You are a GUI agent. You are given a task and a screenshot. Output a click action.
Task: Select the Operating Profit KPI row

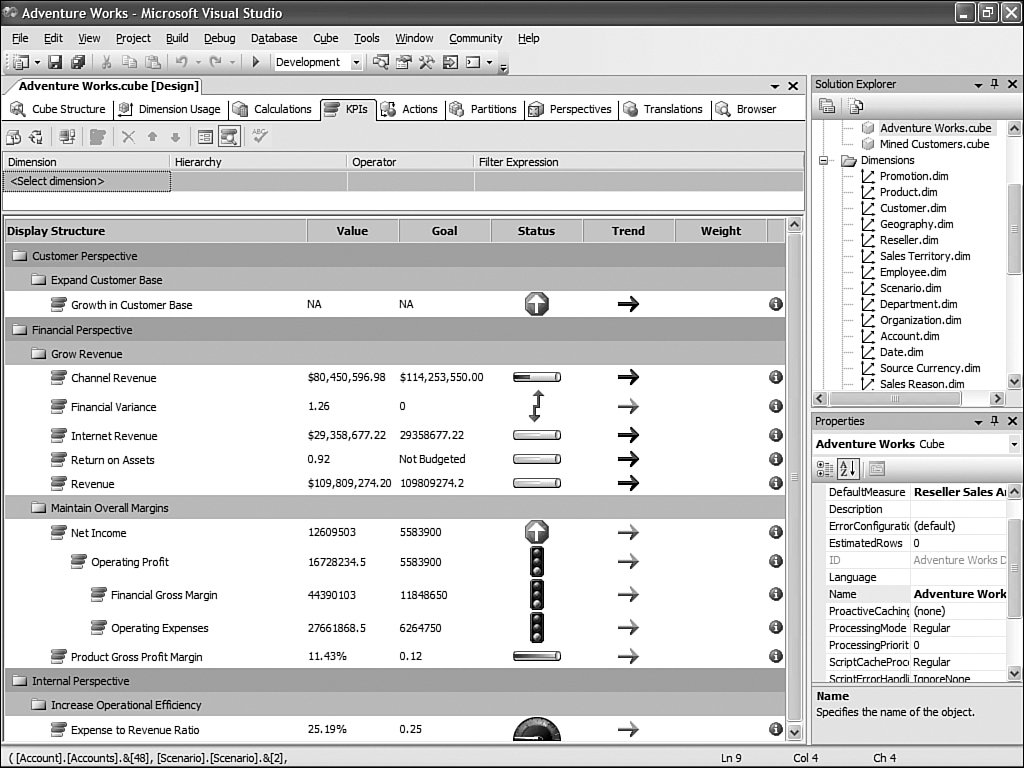pos(394,562)
